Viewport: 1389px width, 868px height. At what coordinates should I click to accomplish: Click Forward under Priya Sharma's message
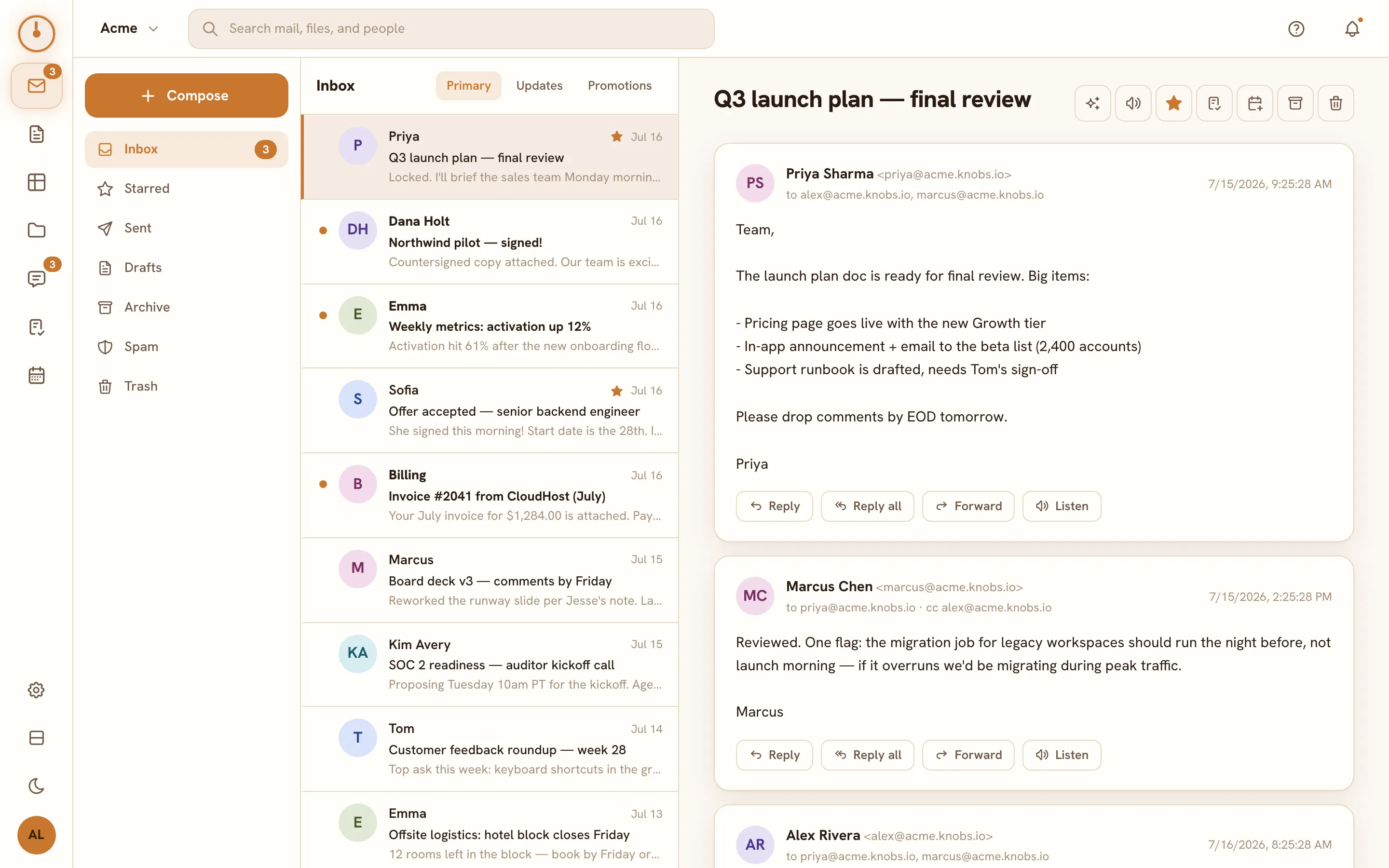click(968, 506)
